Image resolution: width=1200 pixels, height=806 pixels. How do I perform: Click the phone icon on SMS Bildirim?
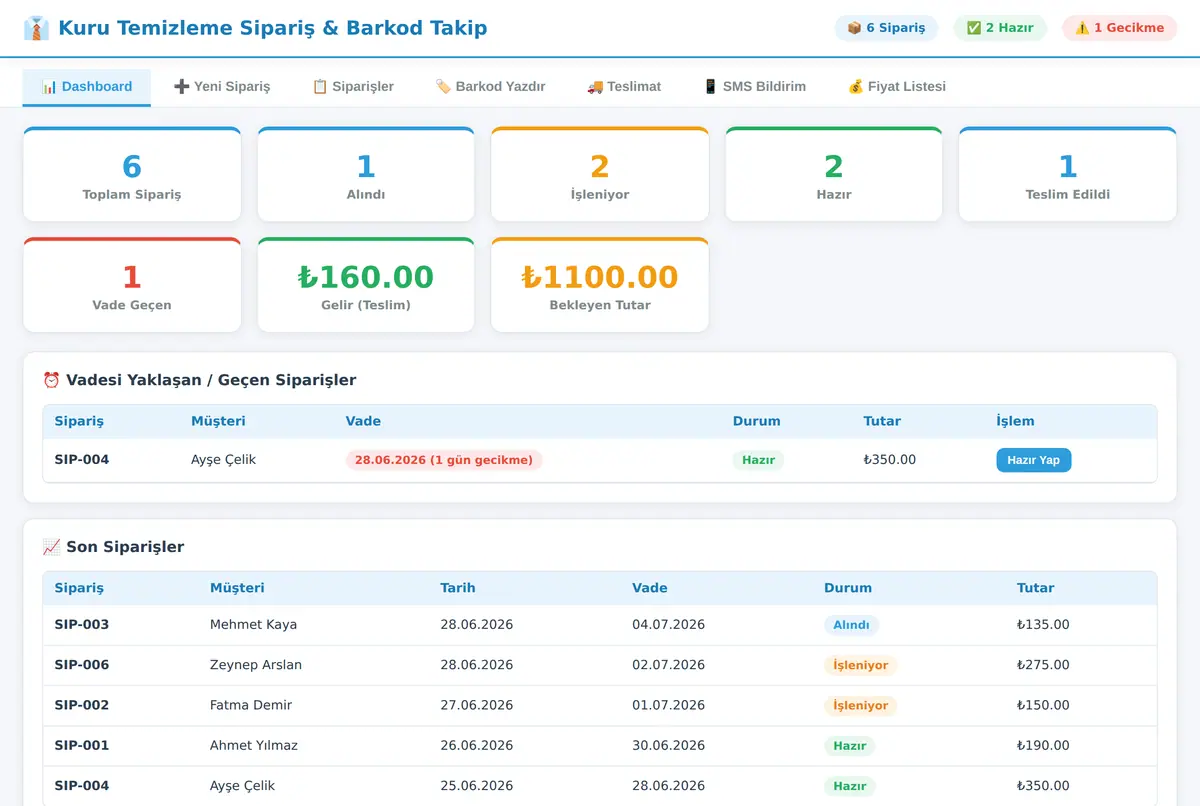click(x=710, y=87)
